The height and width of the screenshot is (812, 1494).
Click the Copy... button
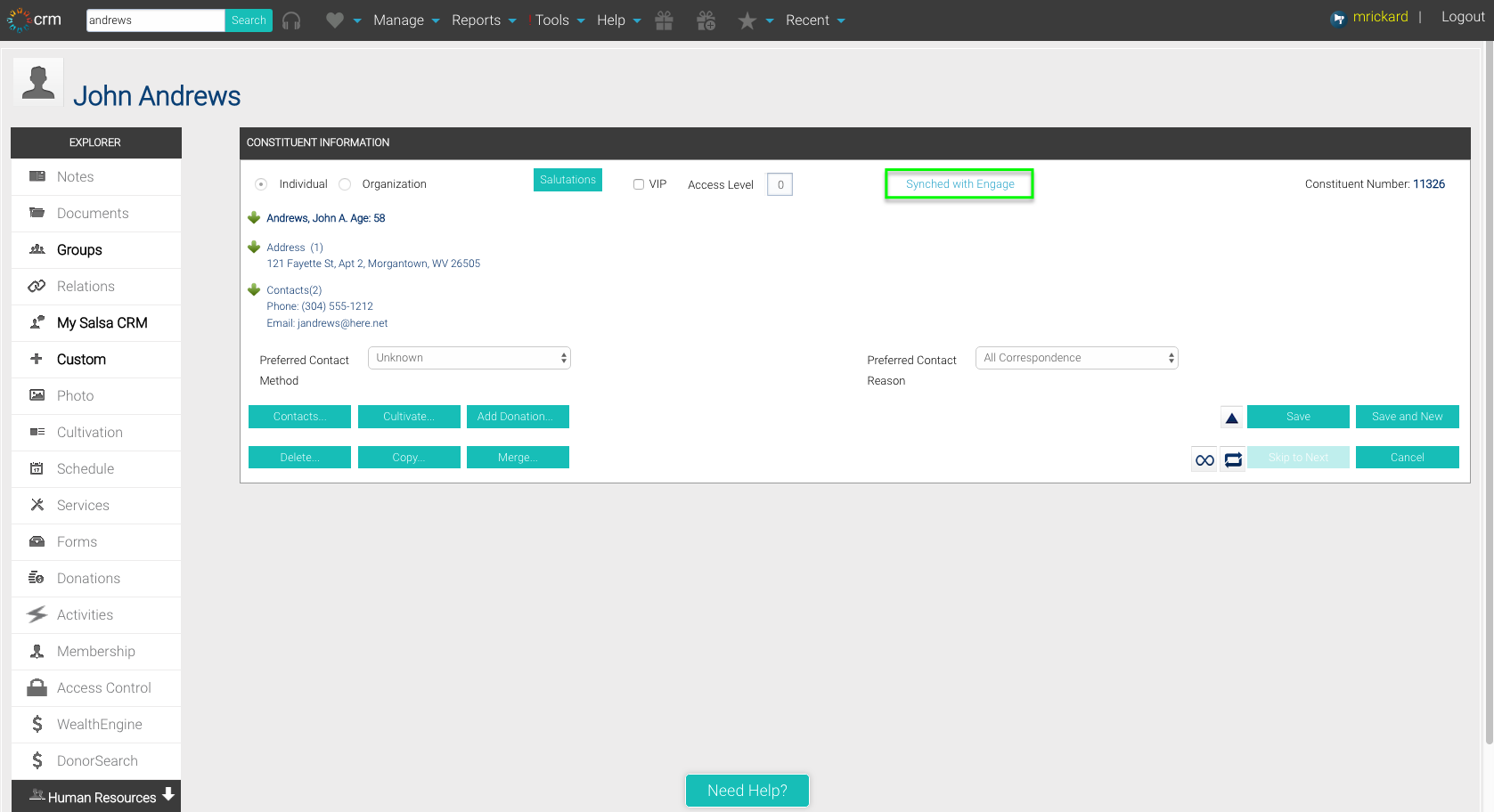click(x=409, y=458)
